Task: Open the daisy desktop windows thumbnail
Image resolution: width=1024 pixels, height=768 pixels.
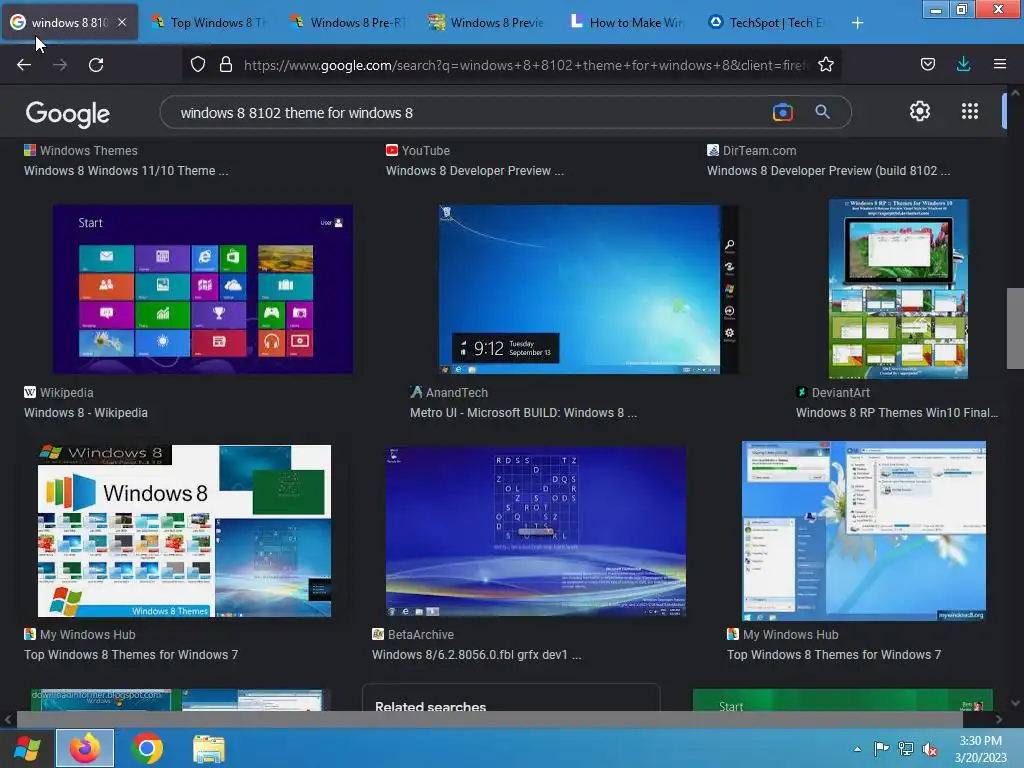Action: point(864,531)
